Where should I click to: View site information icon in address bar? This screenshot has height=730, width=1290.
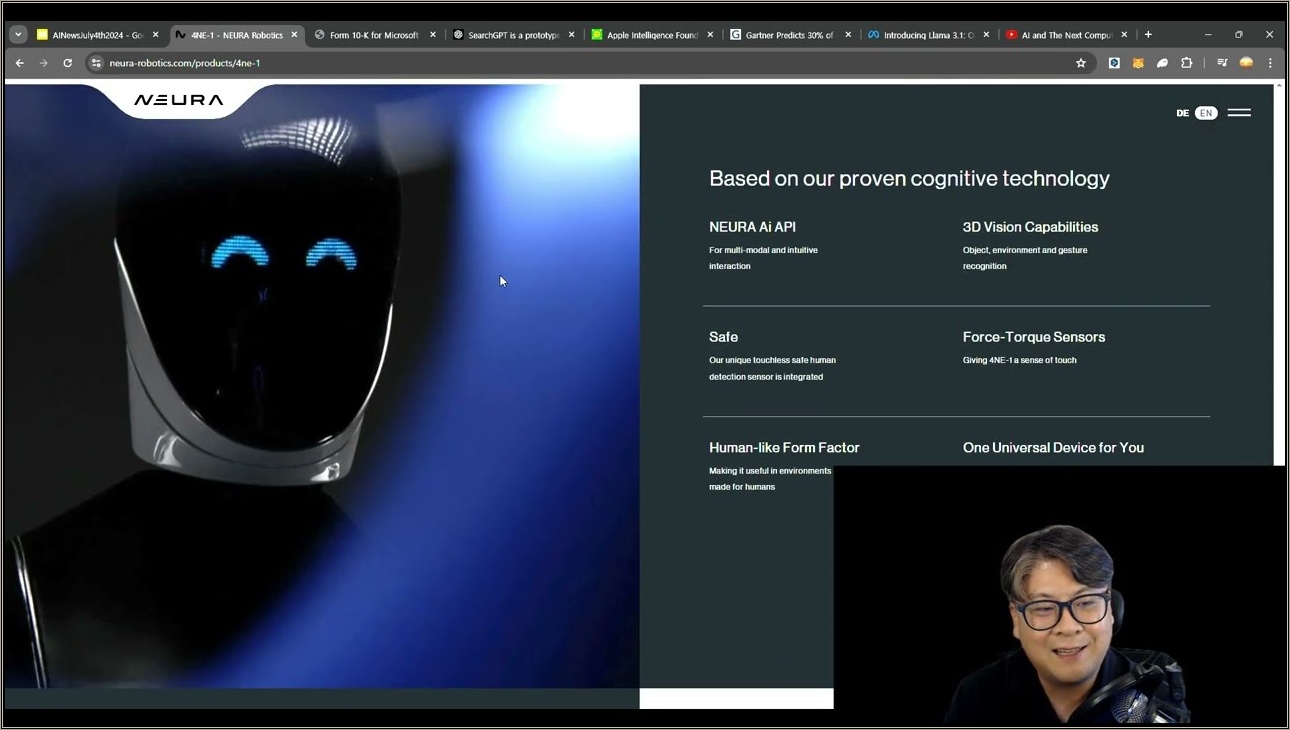click(x=96, y=63)
